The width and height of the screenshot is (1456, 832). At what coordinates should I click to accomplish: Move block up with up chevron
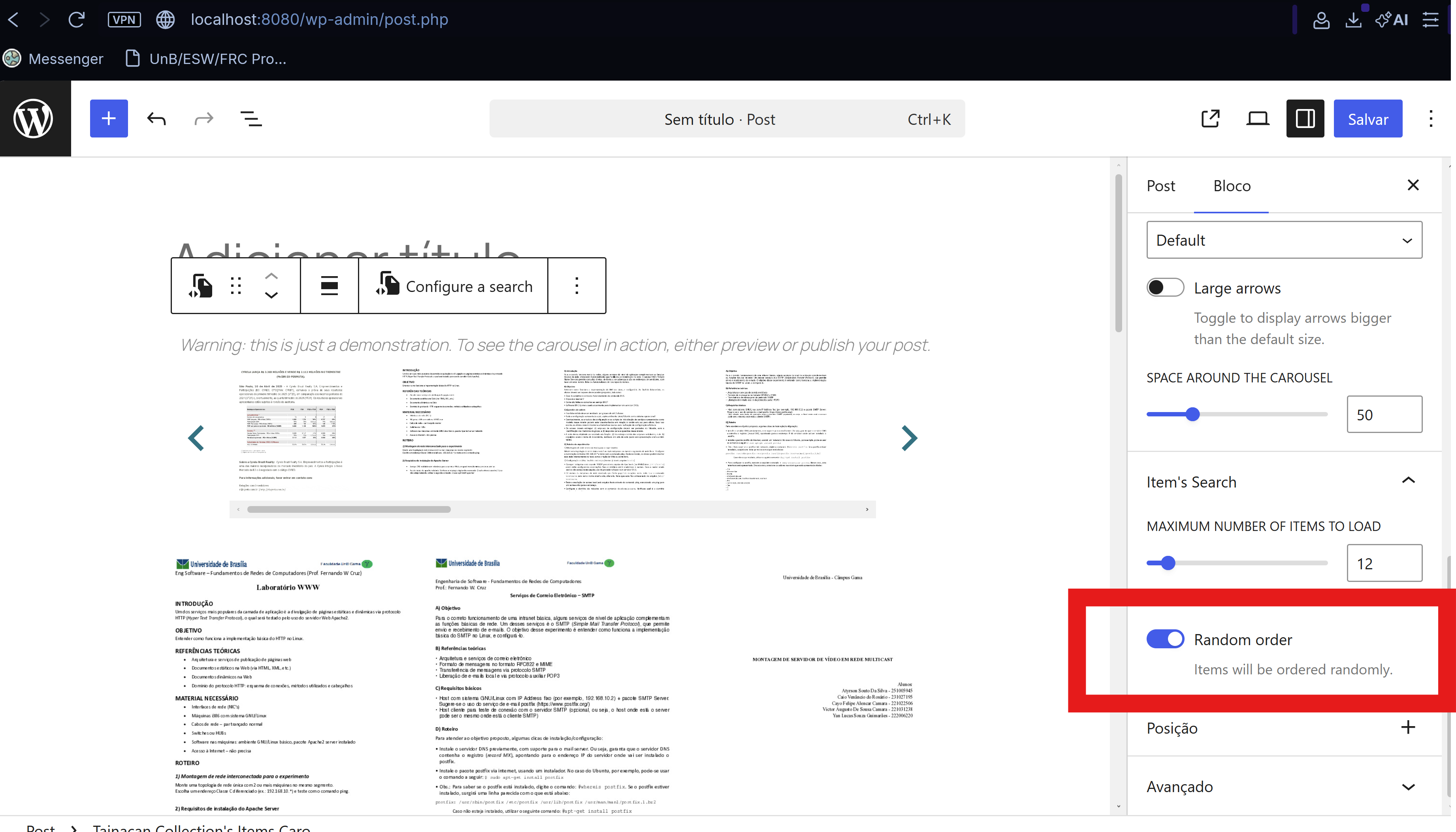pyautogui.click(x=271, y=276)
